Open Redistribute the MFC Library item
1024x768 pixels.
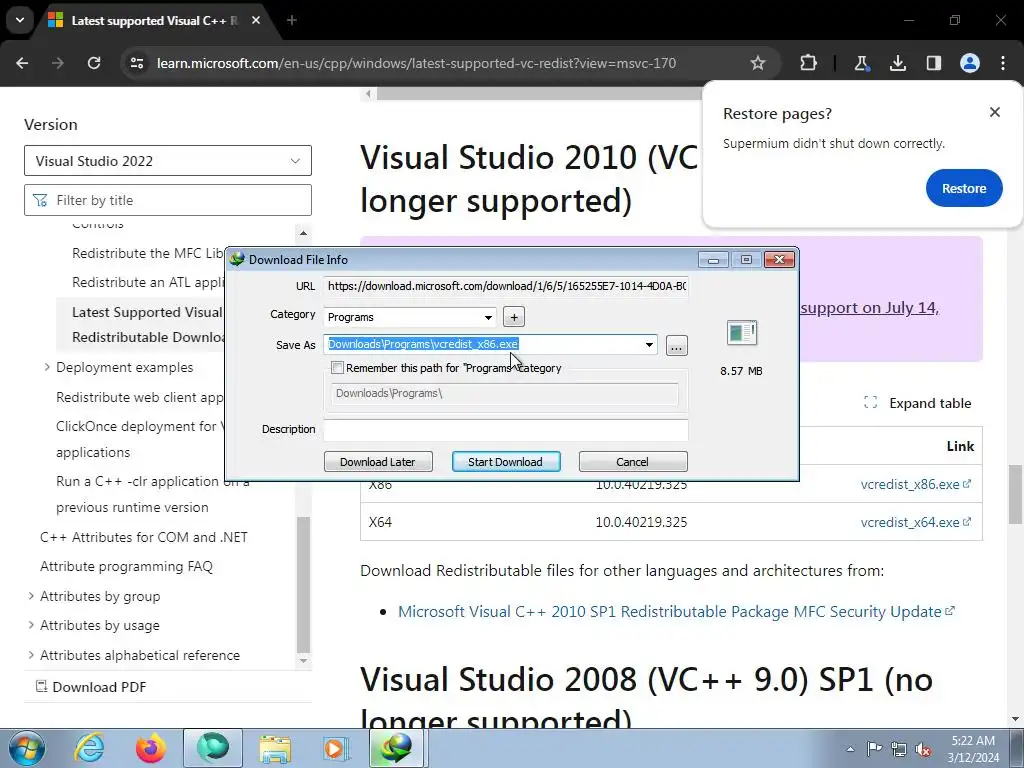tap(148, 253)
